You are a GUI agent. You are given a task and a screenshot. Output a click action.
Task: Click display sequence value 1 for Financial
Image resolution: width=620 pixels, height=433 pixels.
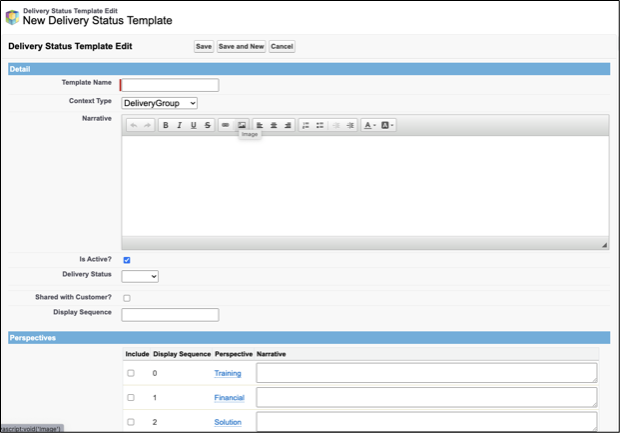(155, 398)
